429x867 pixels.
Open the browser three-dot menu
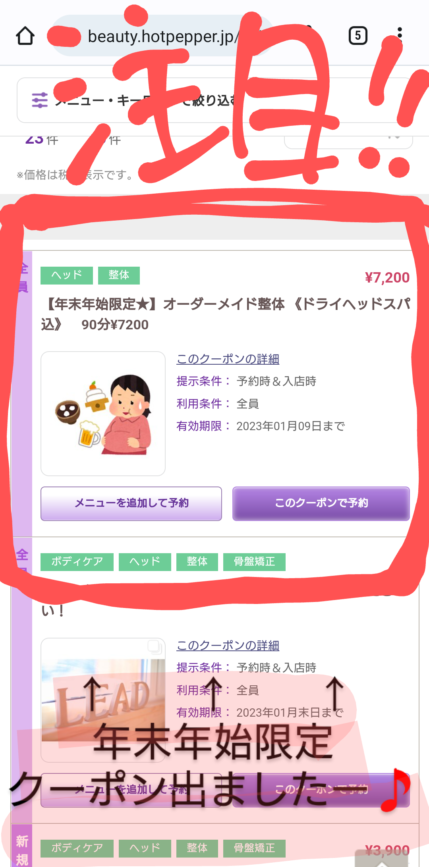400,36
